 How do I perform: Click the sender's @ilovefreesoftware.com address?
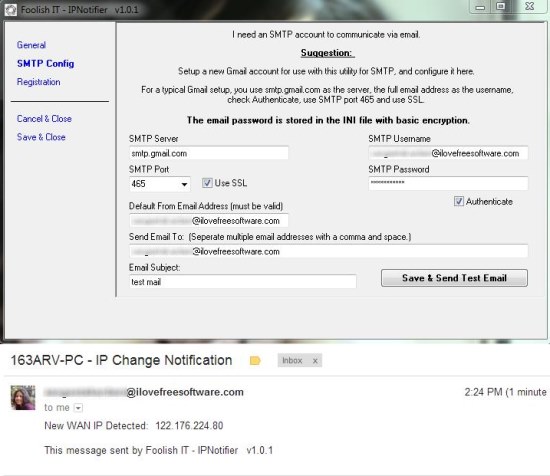point(144,392)
